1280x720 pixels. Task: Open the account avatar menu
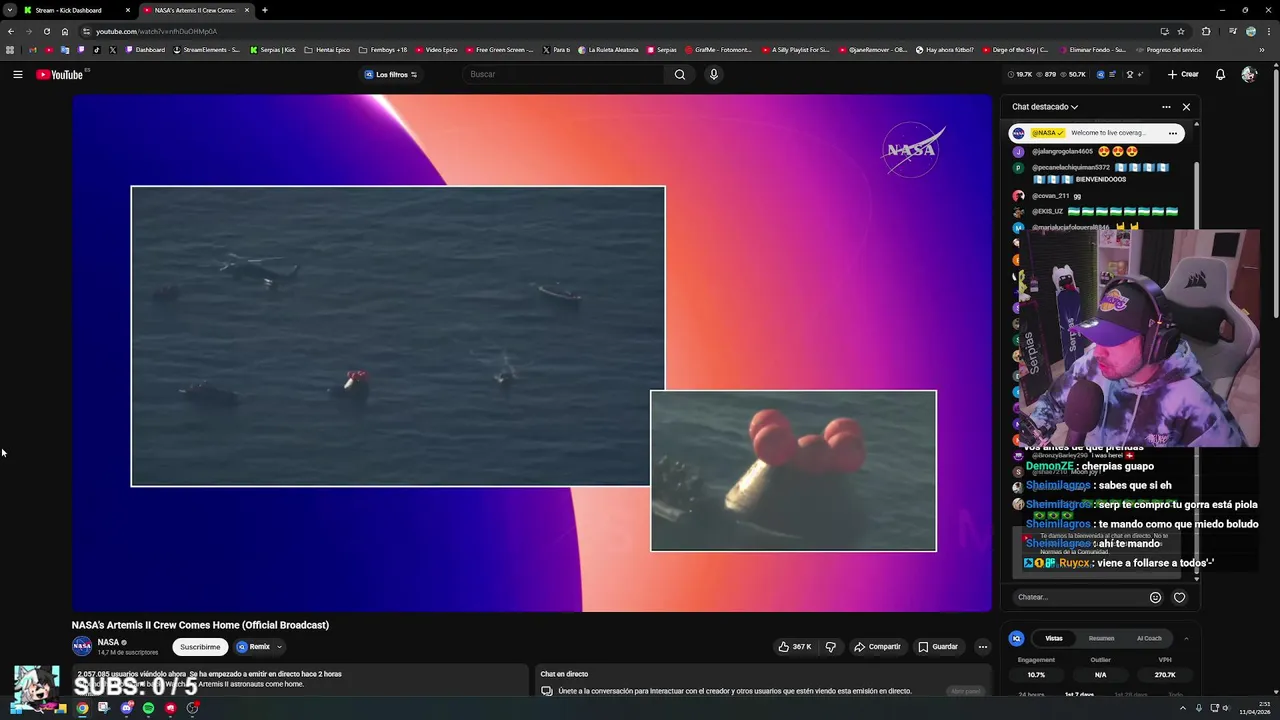(x=1248, y=74)
